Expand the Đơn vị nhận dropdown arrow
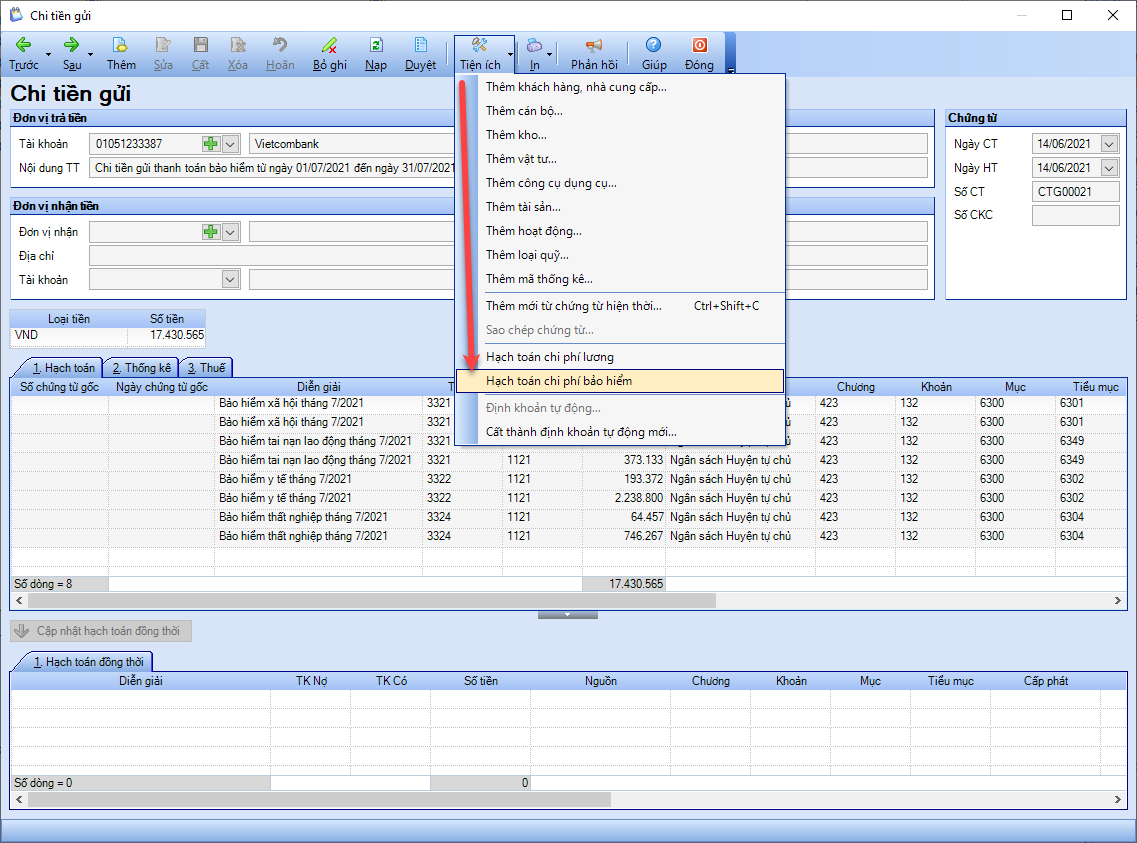 pyautogui.click(x=231, y=232)
